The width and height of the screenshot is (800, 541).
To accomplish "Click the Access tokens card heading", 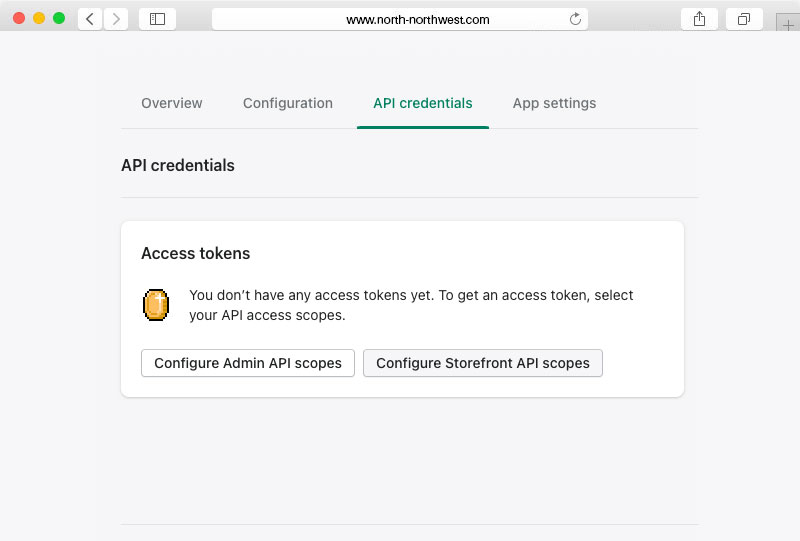I will point(196,254).
